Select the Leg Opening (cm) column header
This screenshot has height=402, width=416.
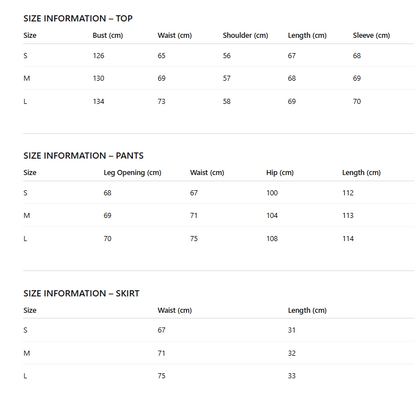pyautogui.click(x=132, y=173)
